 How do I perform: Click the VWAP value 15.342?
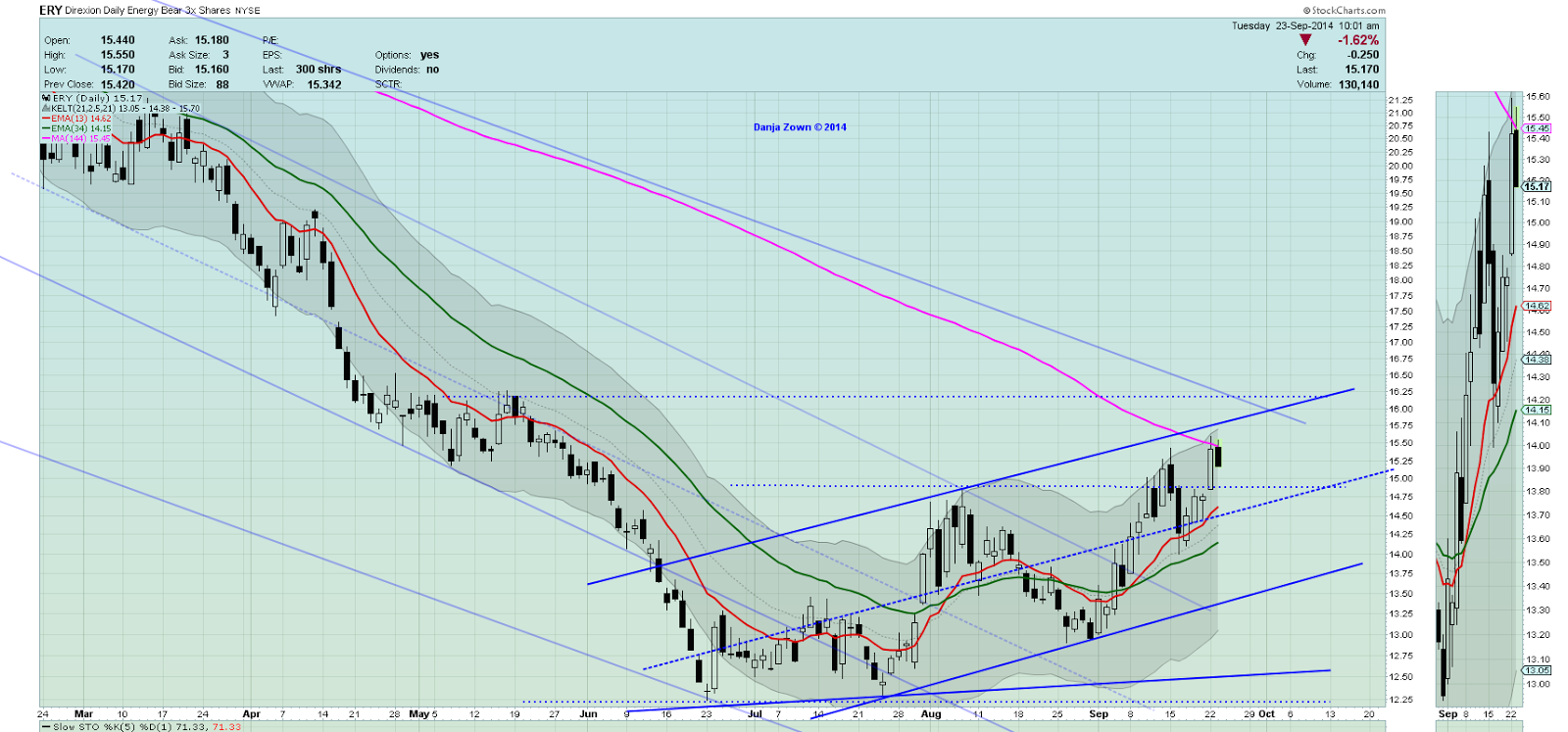(324, 84)
